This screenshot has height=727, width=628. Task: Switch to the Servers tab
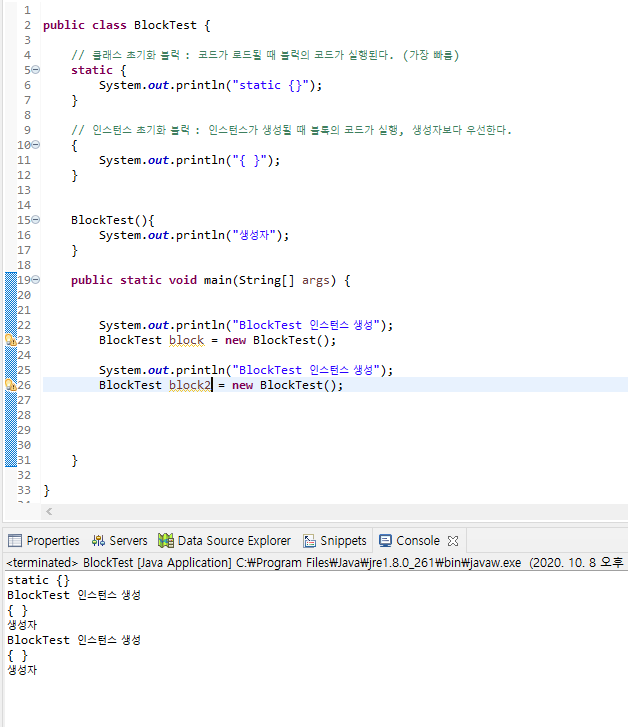coord(120,541)
